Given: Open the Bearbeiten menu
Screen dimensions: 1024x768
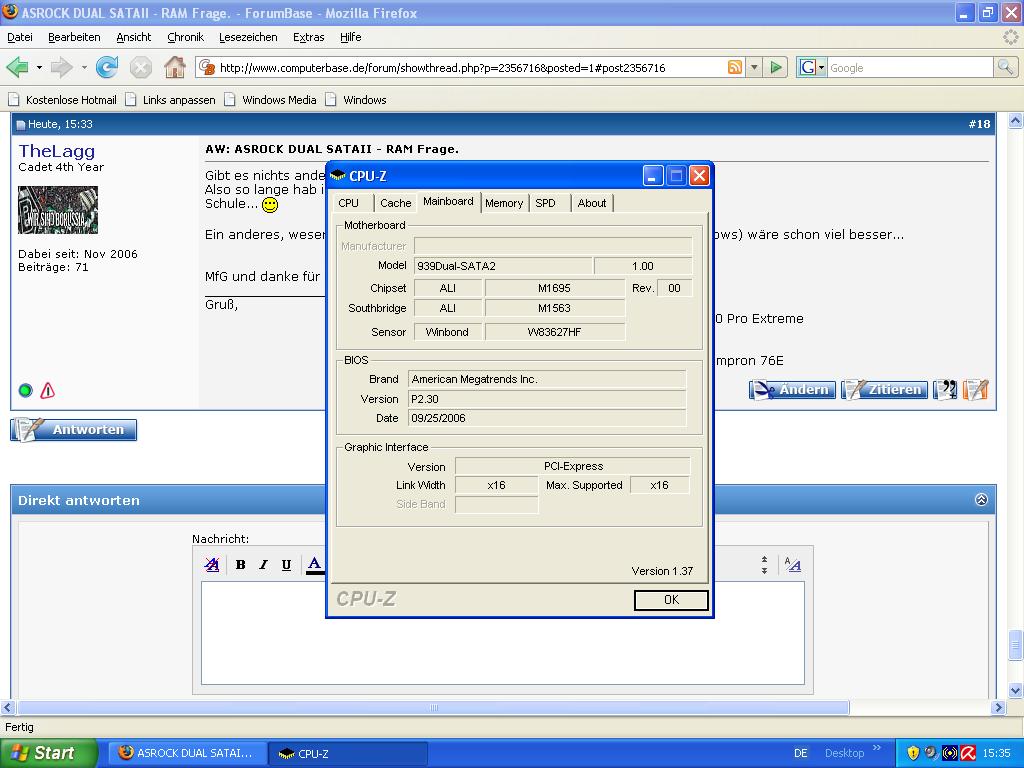Looking at the screenshot, I should 74,37.
